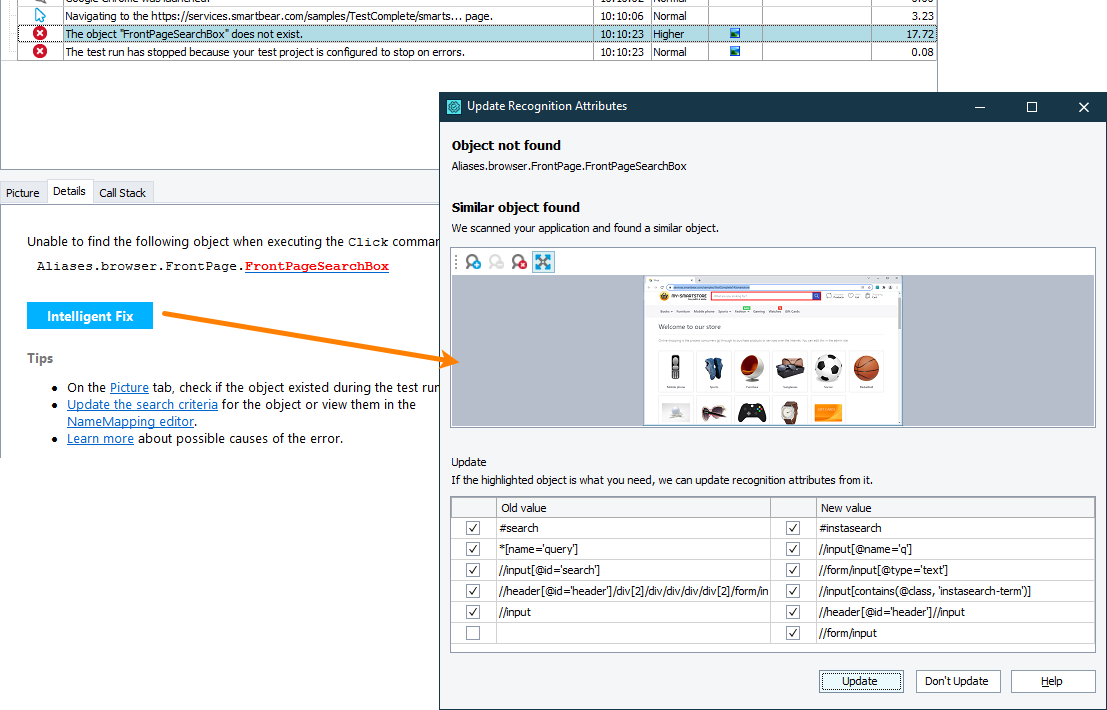Click the Learn more link

[100, 438]
